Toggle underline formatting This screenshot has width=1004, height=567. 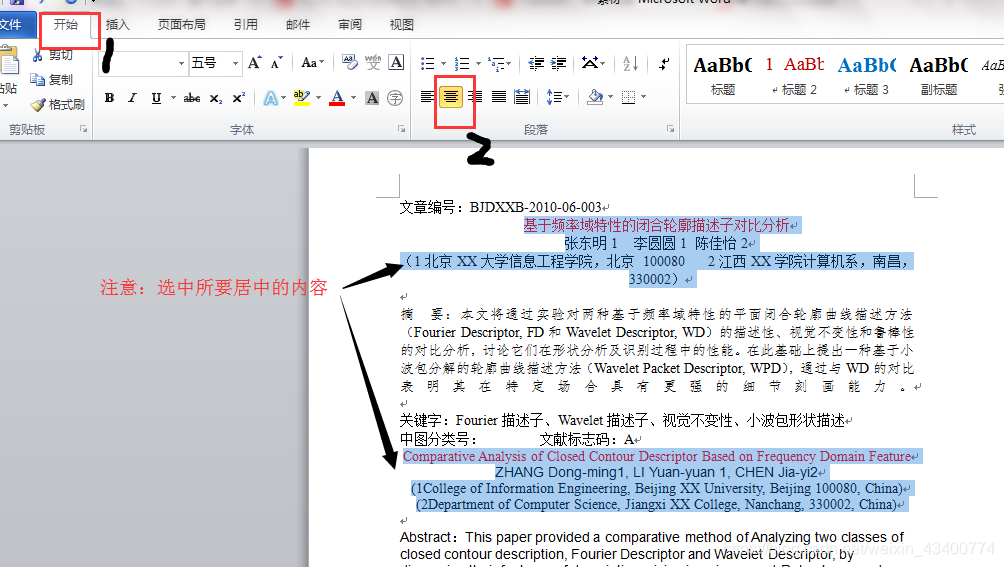point(156,98)
